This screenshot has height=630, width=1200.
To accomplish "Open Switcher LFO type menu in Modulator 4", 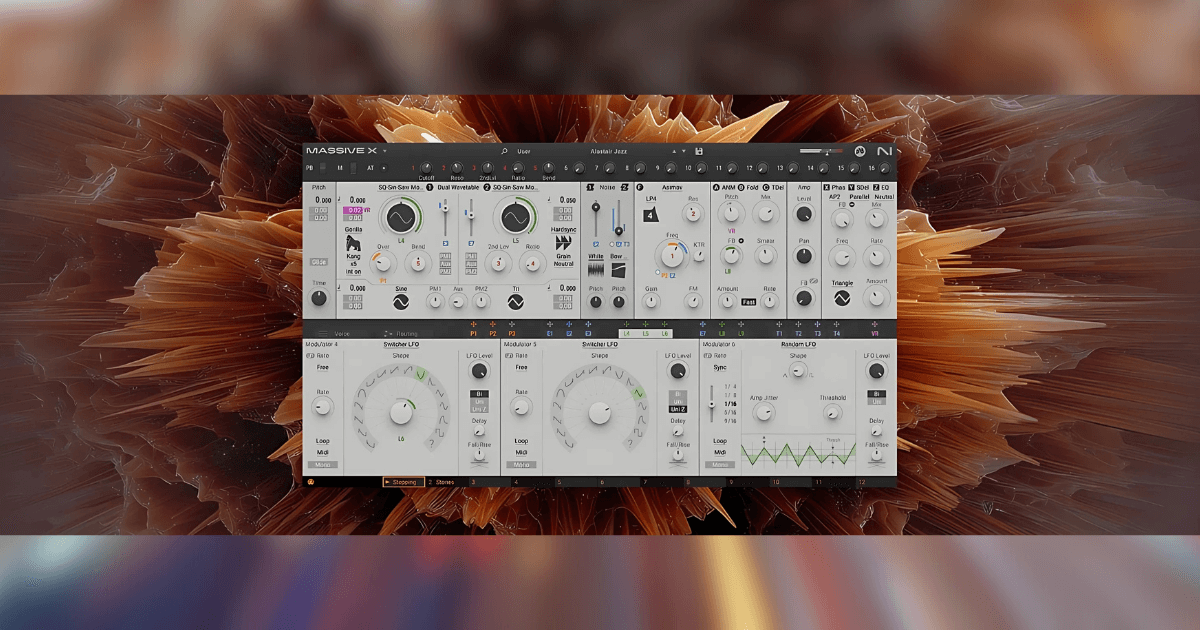I will pos(400,343).
